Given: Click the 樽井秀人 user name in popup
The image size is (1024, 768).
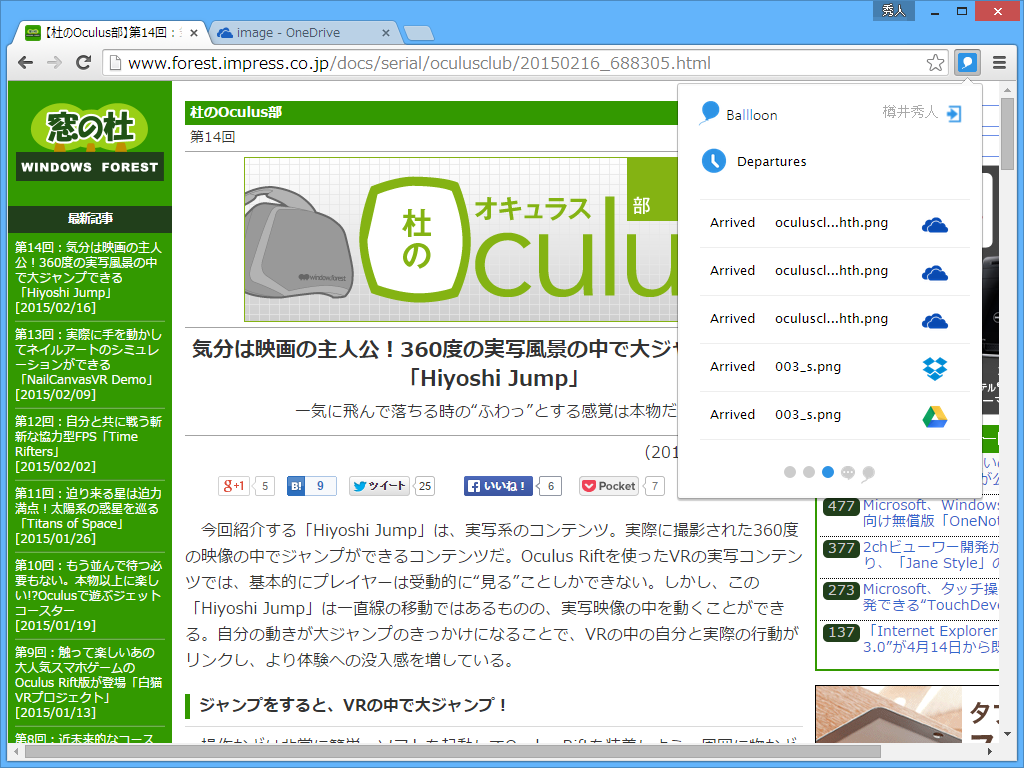Looking at the screenshot, I should click(x=910, y=112).
